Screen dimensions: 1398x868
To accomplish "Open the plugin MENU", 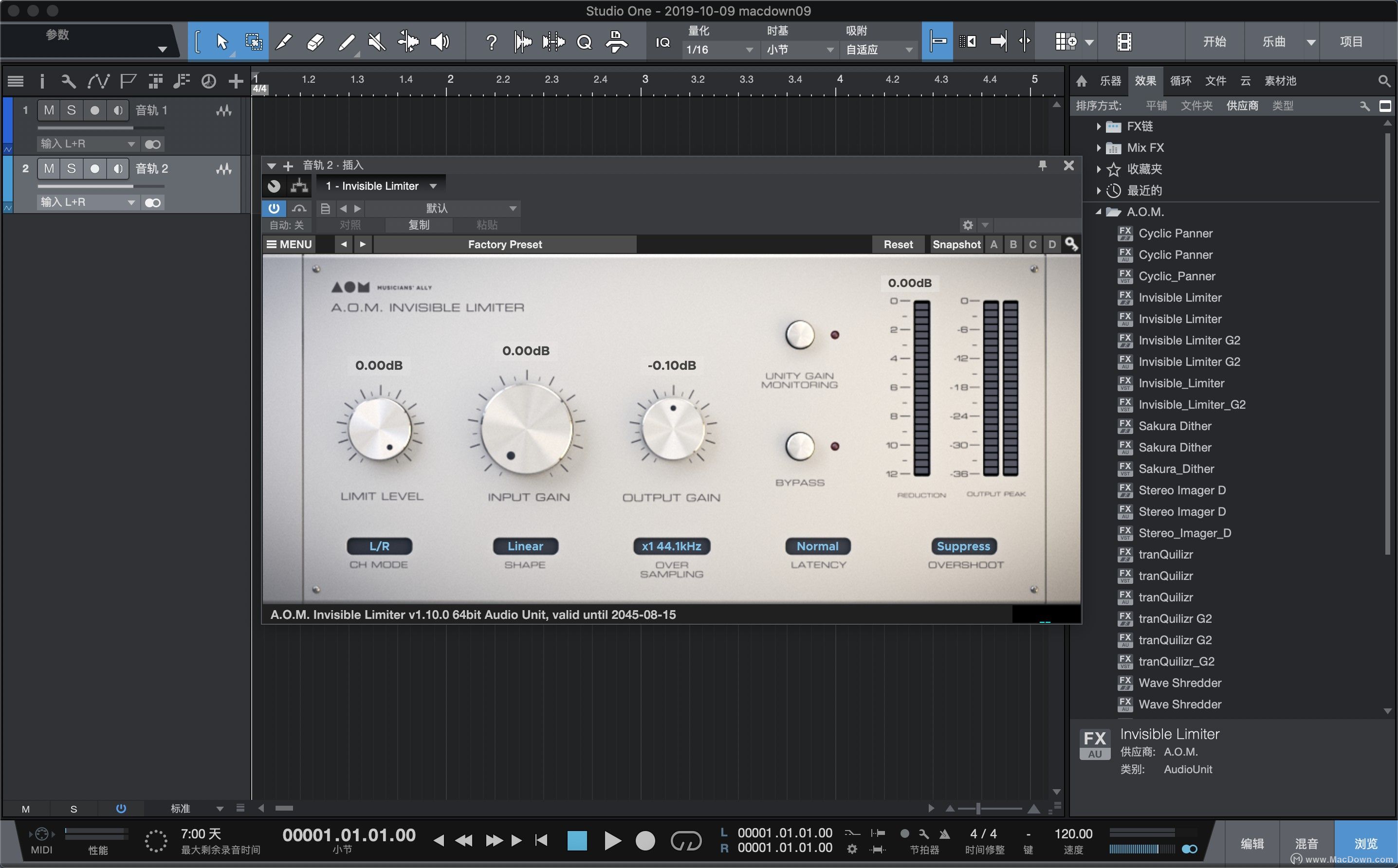I will [x=289, y=244].
